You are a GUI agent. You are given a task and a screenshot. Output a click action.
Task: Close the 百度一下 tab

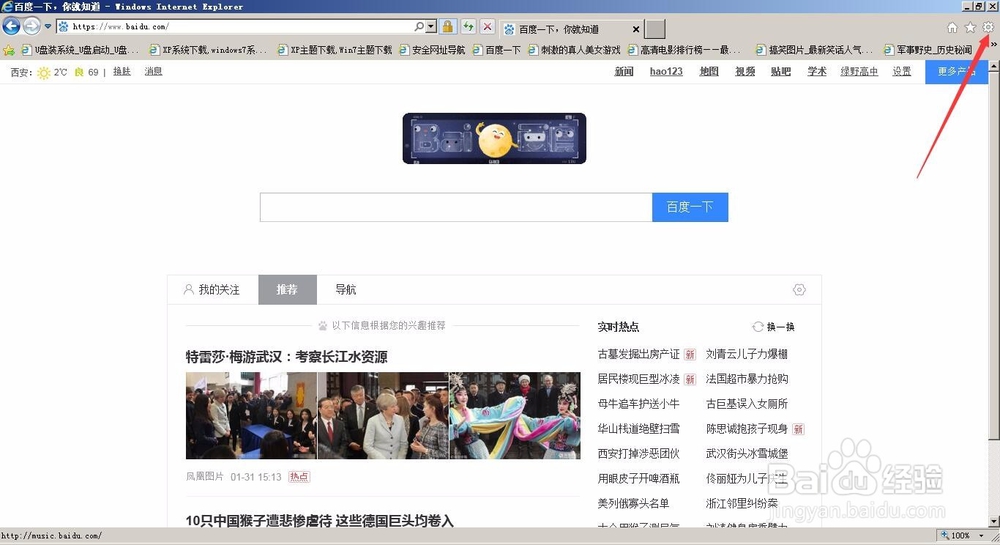pyautogui.click(x=636, y=29)
